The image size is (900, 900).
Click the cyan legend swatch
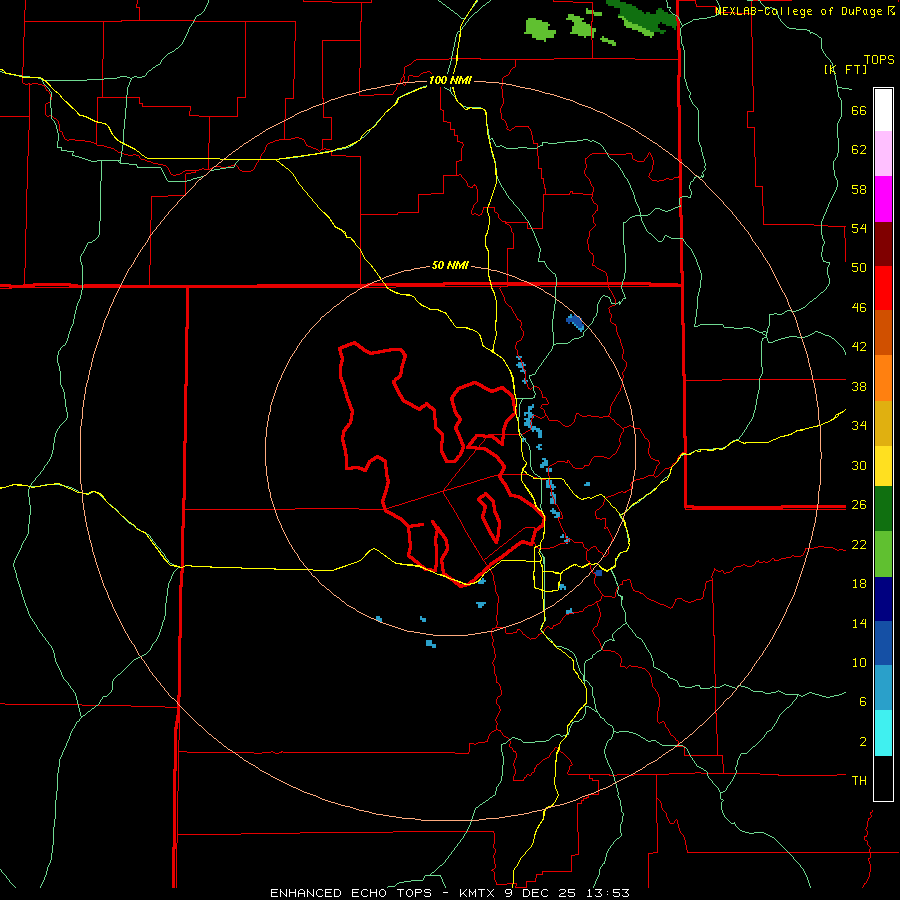(x=883, y=733)
